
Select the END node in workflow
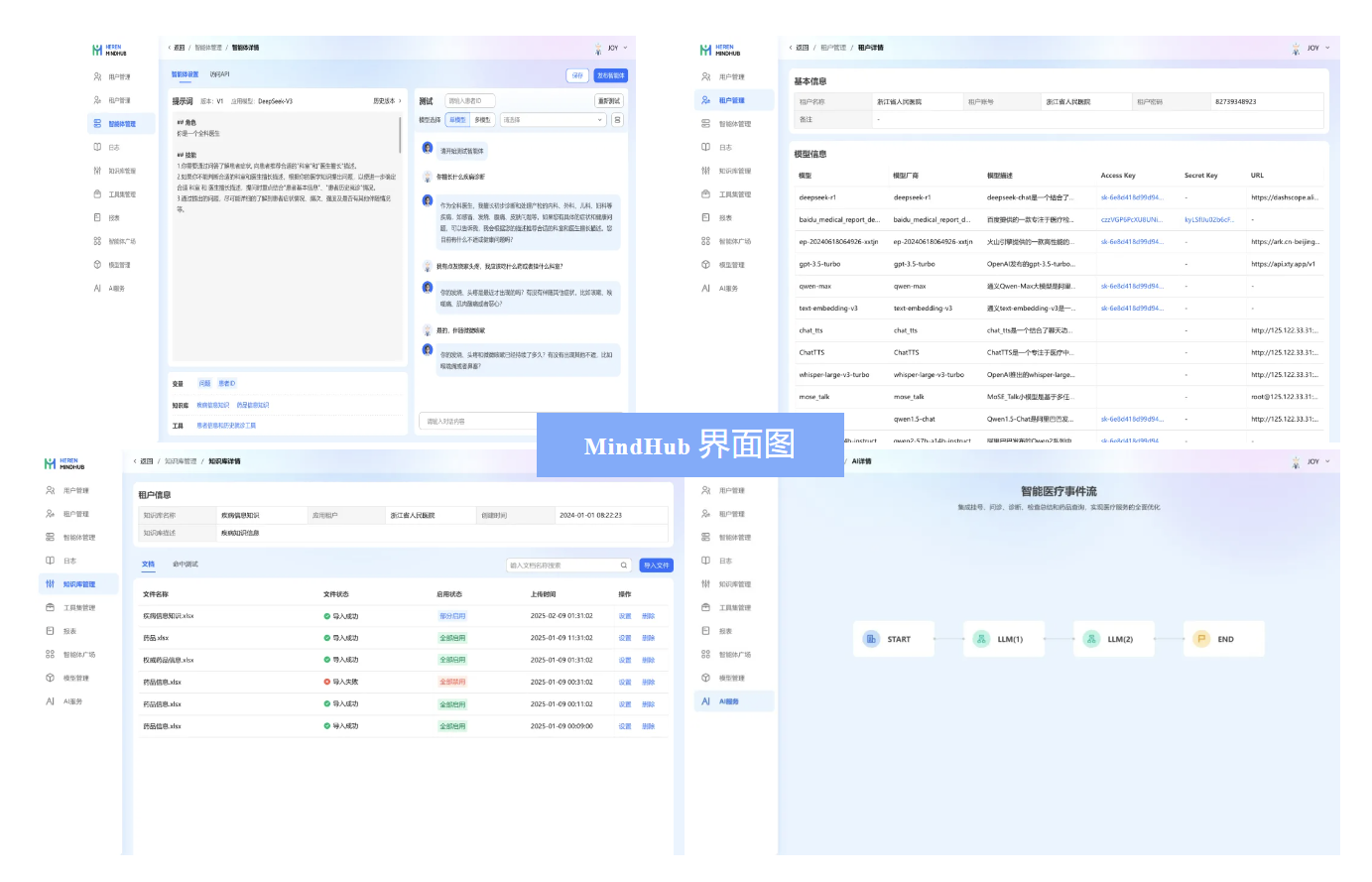coord(1224,639)
